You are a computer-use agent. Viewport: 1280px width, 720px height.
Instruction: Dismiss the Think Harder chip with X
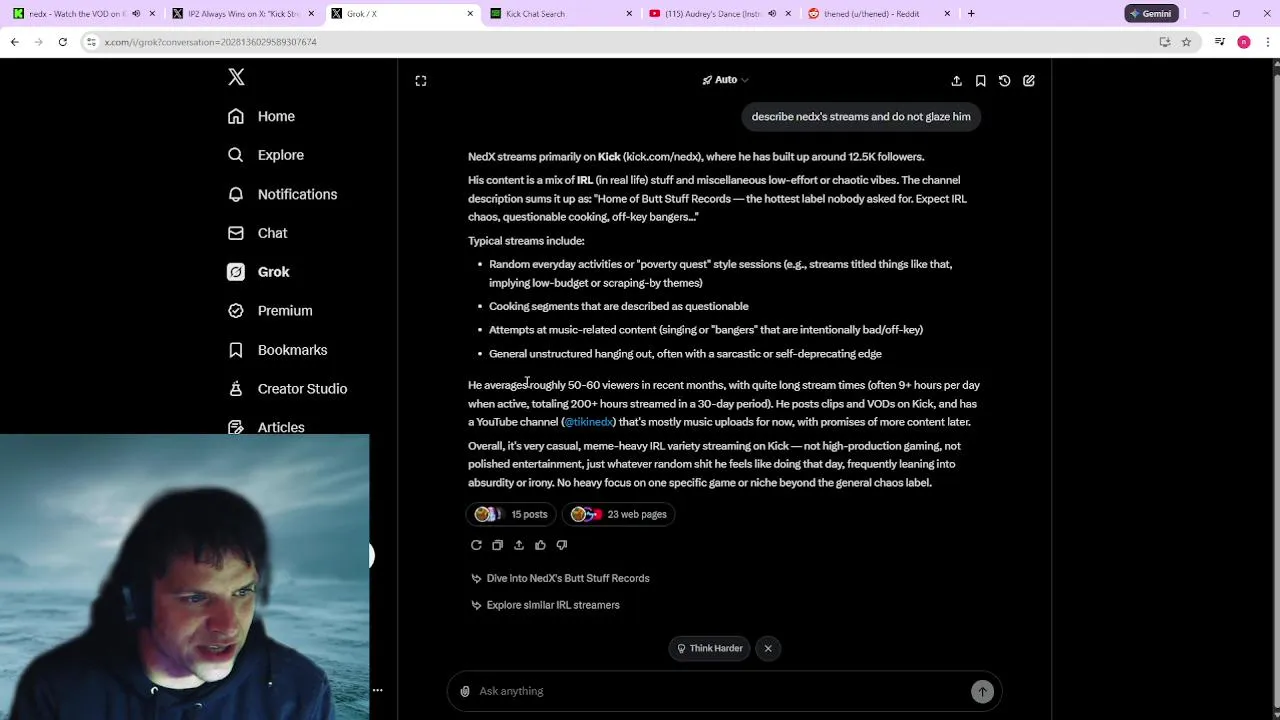768,648
